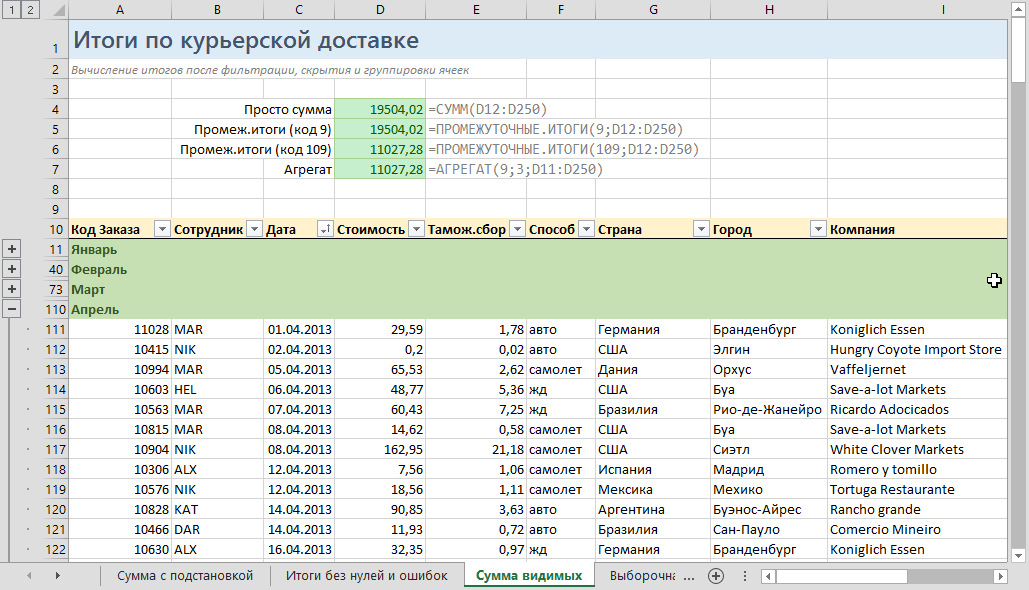1029x590 pixels.
Task: Click the Просто сумма label
Action: pos(287,110)
